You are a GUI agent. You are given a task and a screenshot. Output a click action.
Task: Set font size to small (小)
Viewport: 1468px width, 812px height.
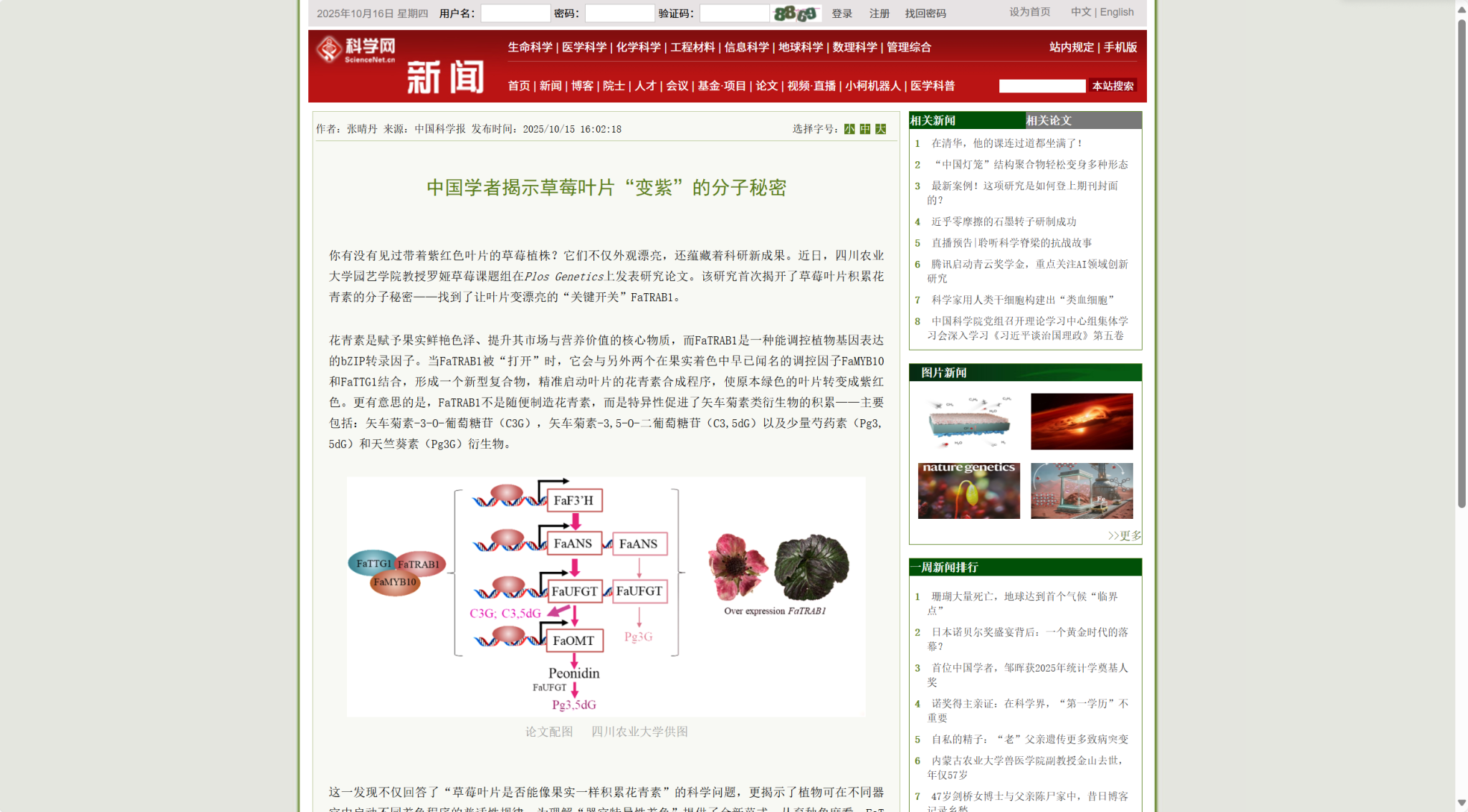[849, 129]
